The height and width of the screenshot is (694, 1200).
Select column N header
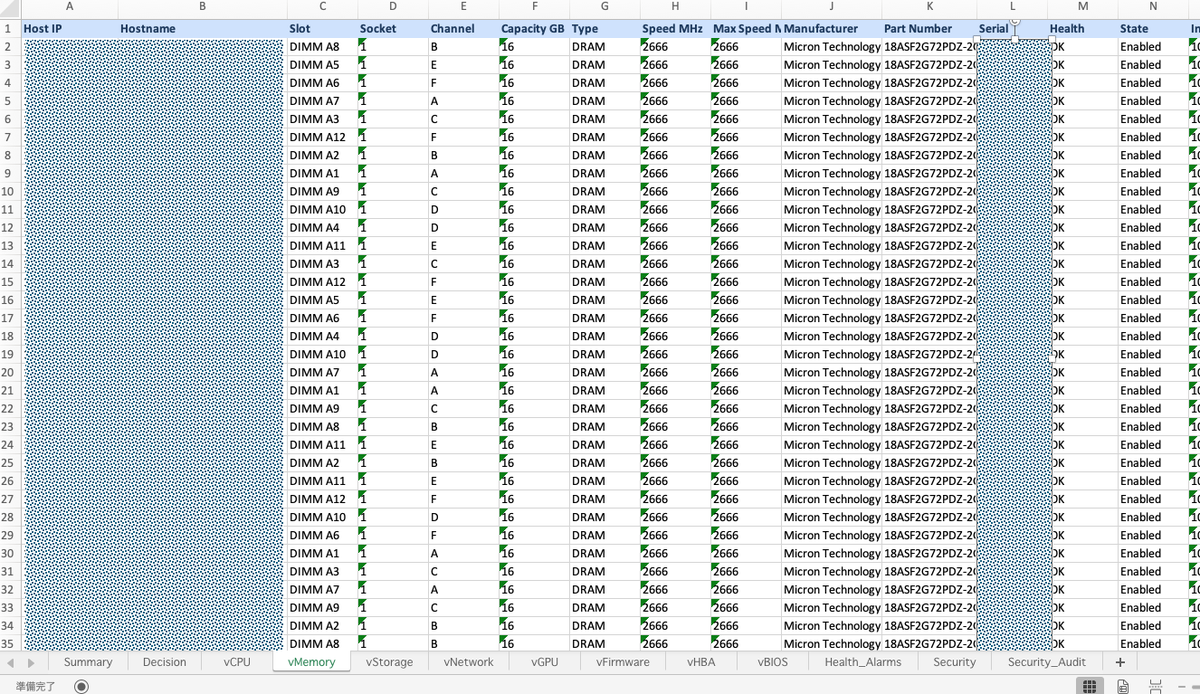click(1153, 7)
